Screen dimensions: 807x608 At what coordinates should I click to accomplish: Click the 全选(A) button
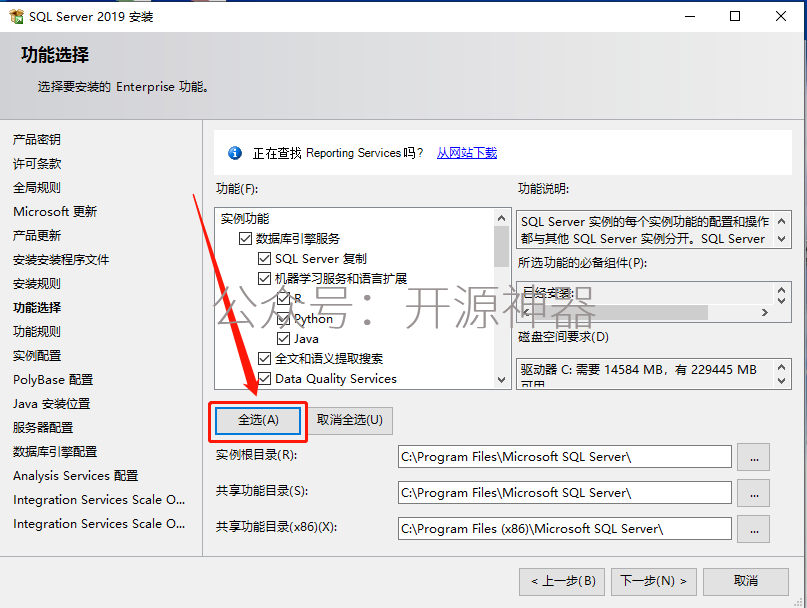(x=258, y=421)
